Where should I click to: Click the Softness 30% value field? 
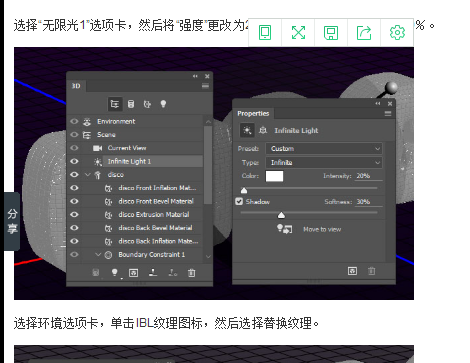pyautogui.click(x=368, y=202)
